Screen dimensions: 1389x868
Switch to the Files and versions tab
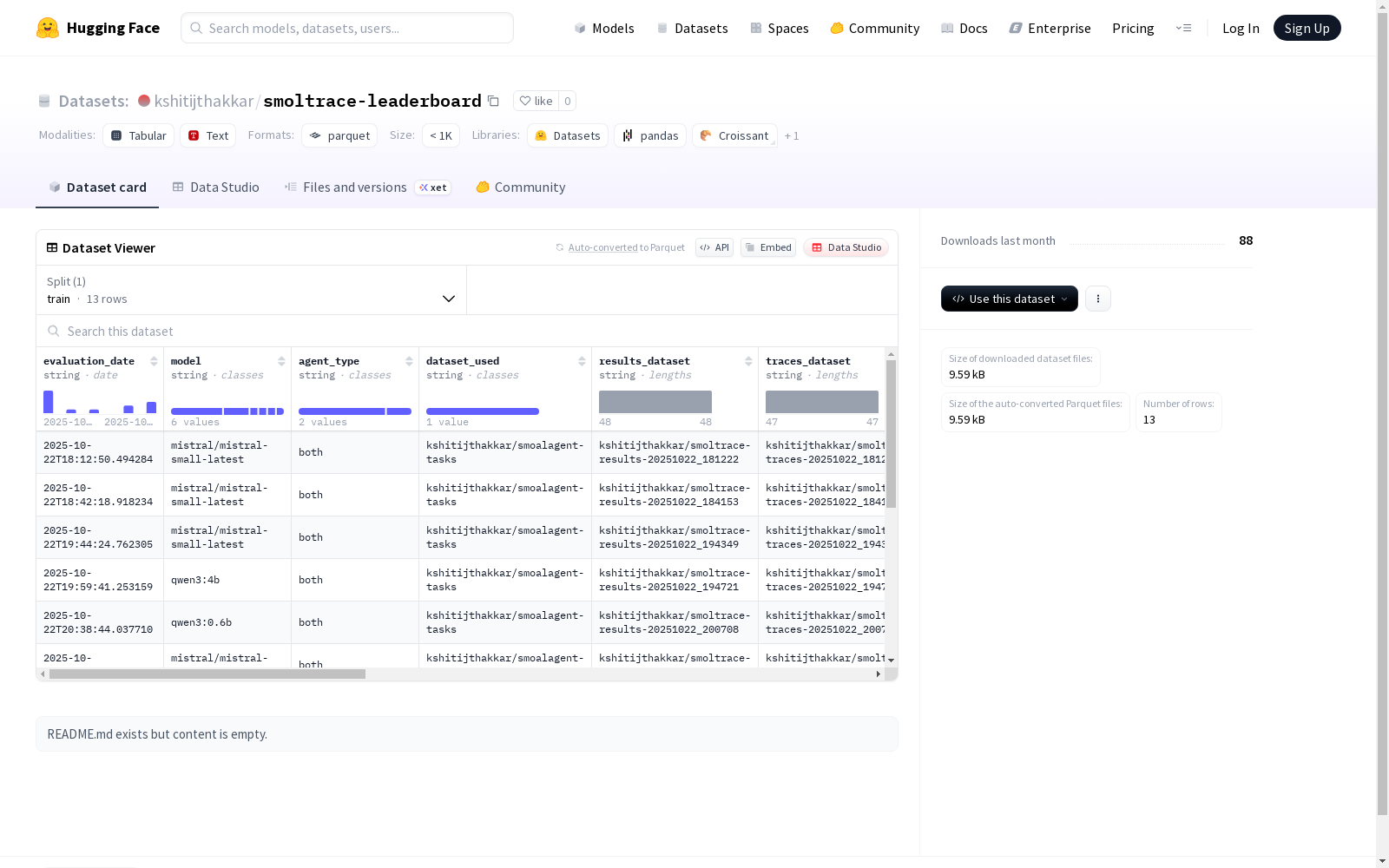click(367, 187)
